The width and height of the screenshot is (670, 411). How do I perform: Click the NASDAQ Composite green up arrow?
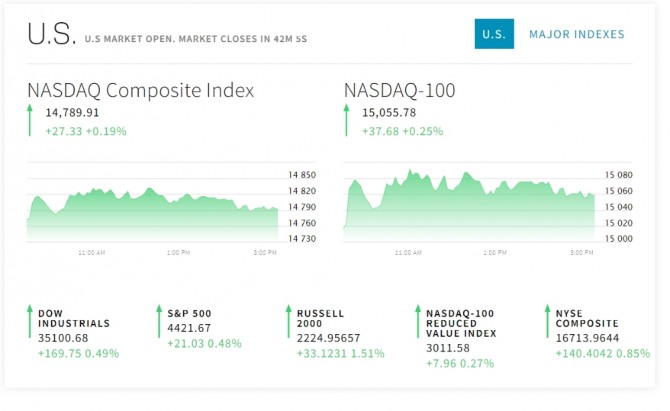pyautogui.click(x=31, y=121)
